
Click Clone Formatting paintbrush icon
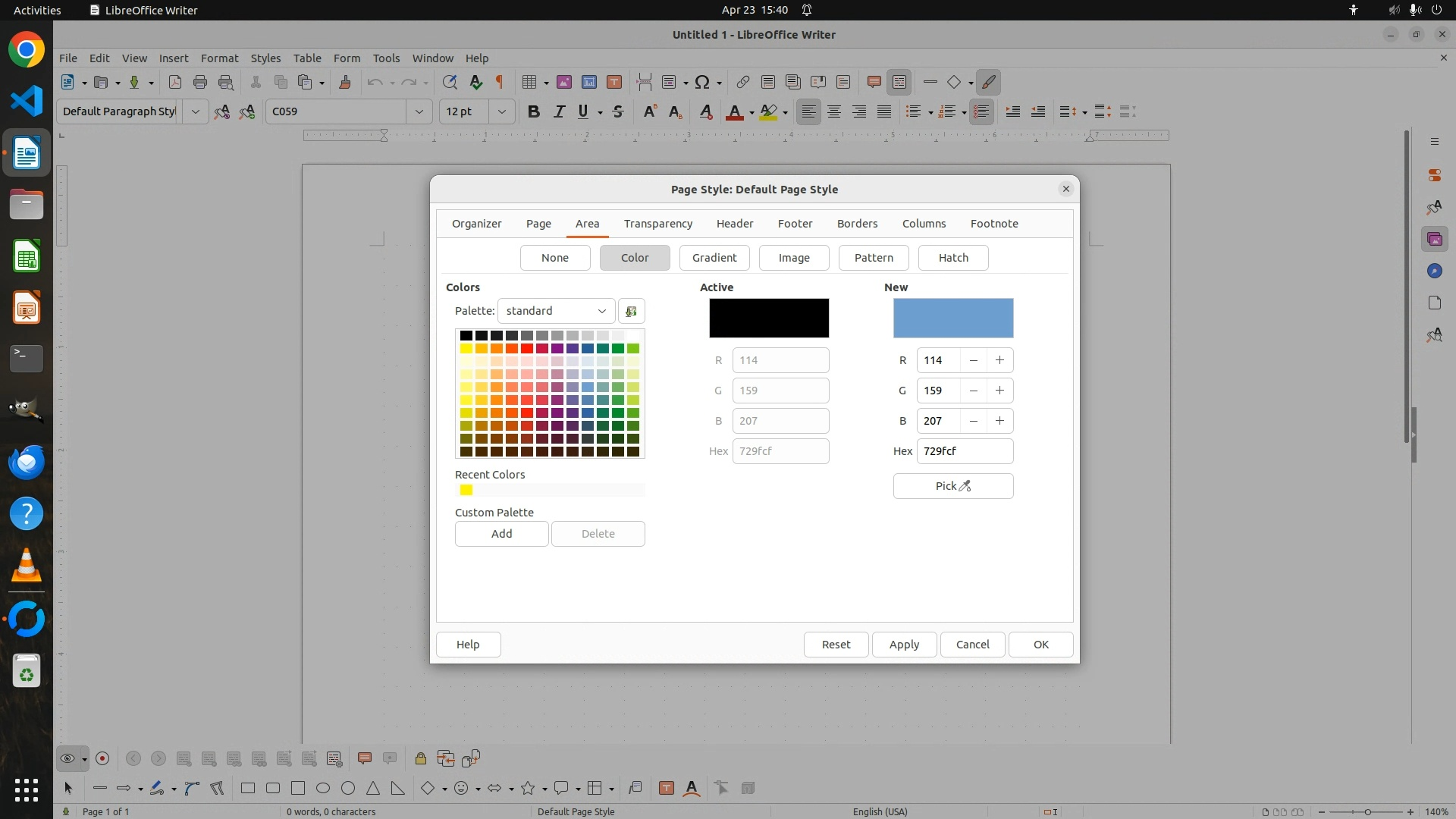345,82
